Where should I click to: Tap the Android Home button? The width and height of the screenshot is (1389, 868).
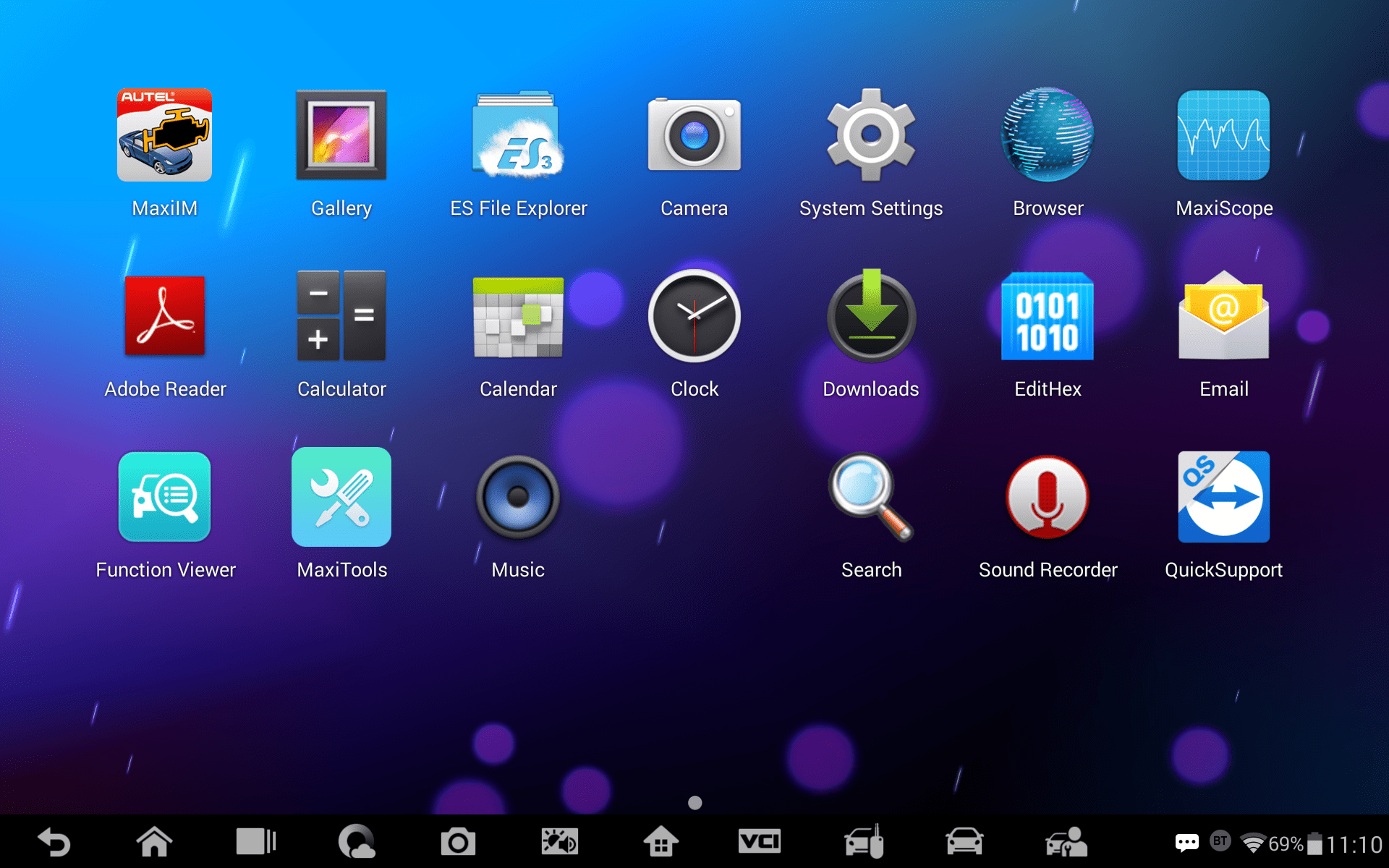(x=154, y=841)
